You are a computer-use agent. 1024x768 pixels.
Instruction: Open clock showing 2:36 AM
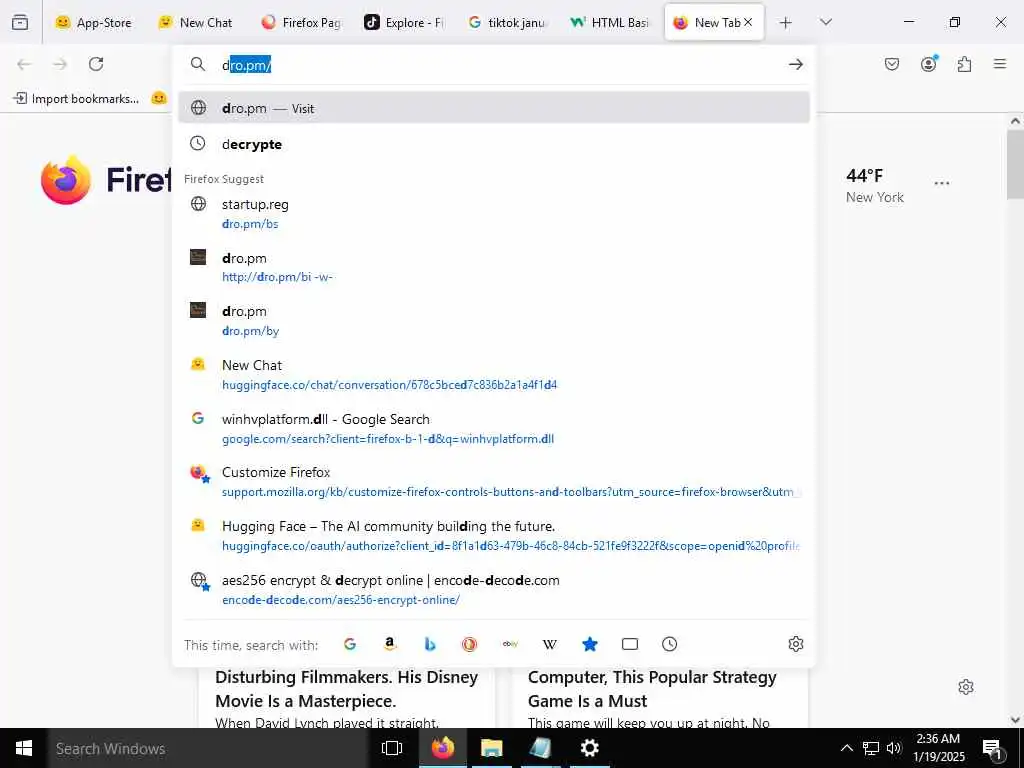(x=938, y=748)
